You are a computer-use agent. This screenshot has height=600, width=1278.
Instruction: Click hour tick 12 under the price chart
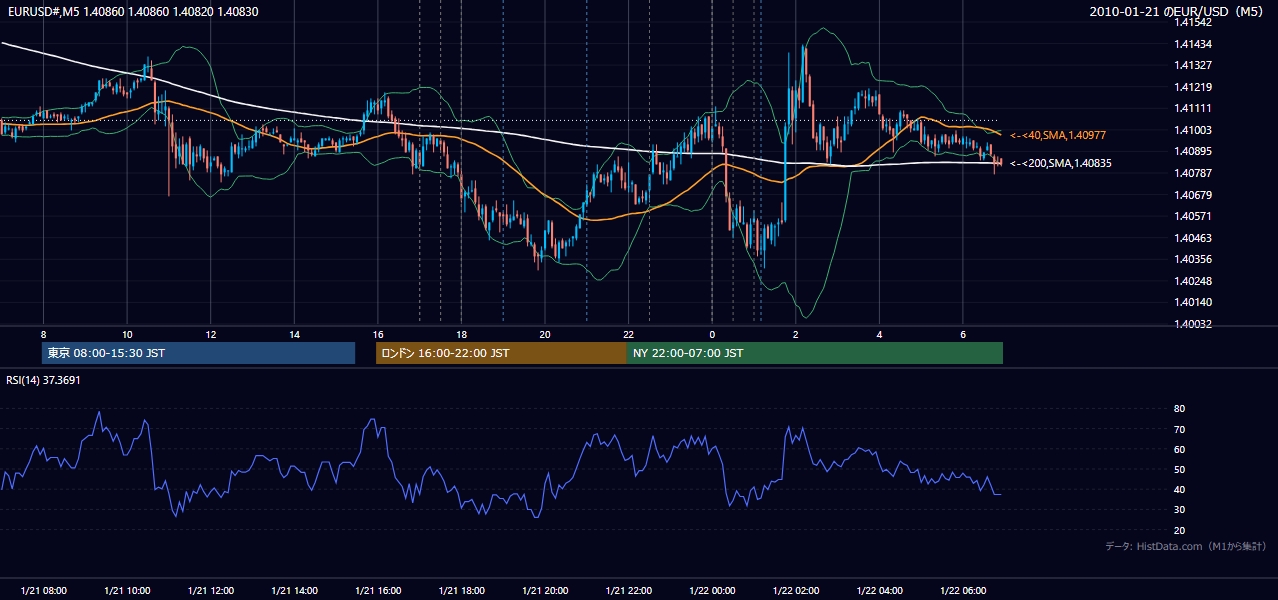[211, 334]
